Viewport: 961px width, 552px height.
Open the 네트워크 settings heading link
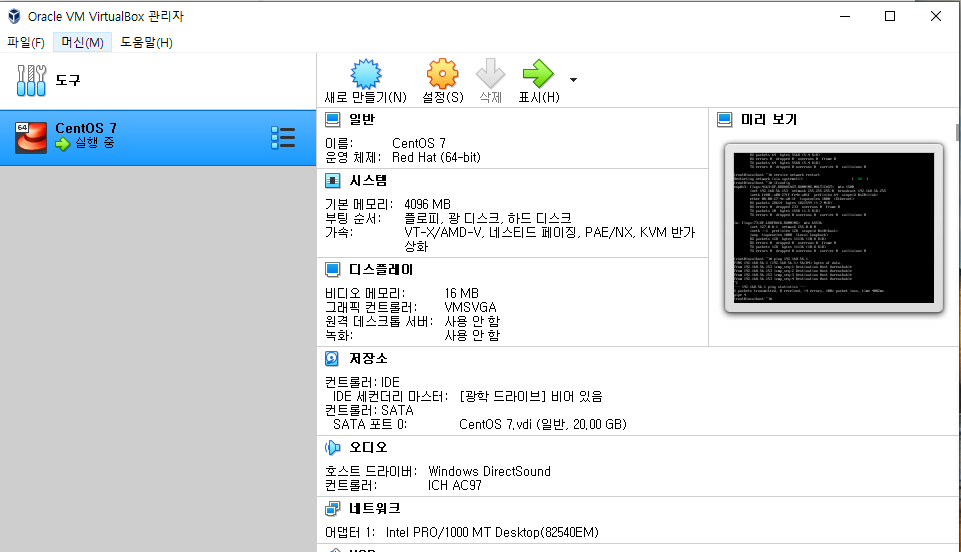374,508
